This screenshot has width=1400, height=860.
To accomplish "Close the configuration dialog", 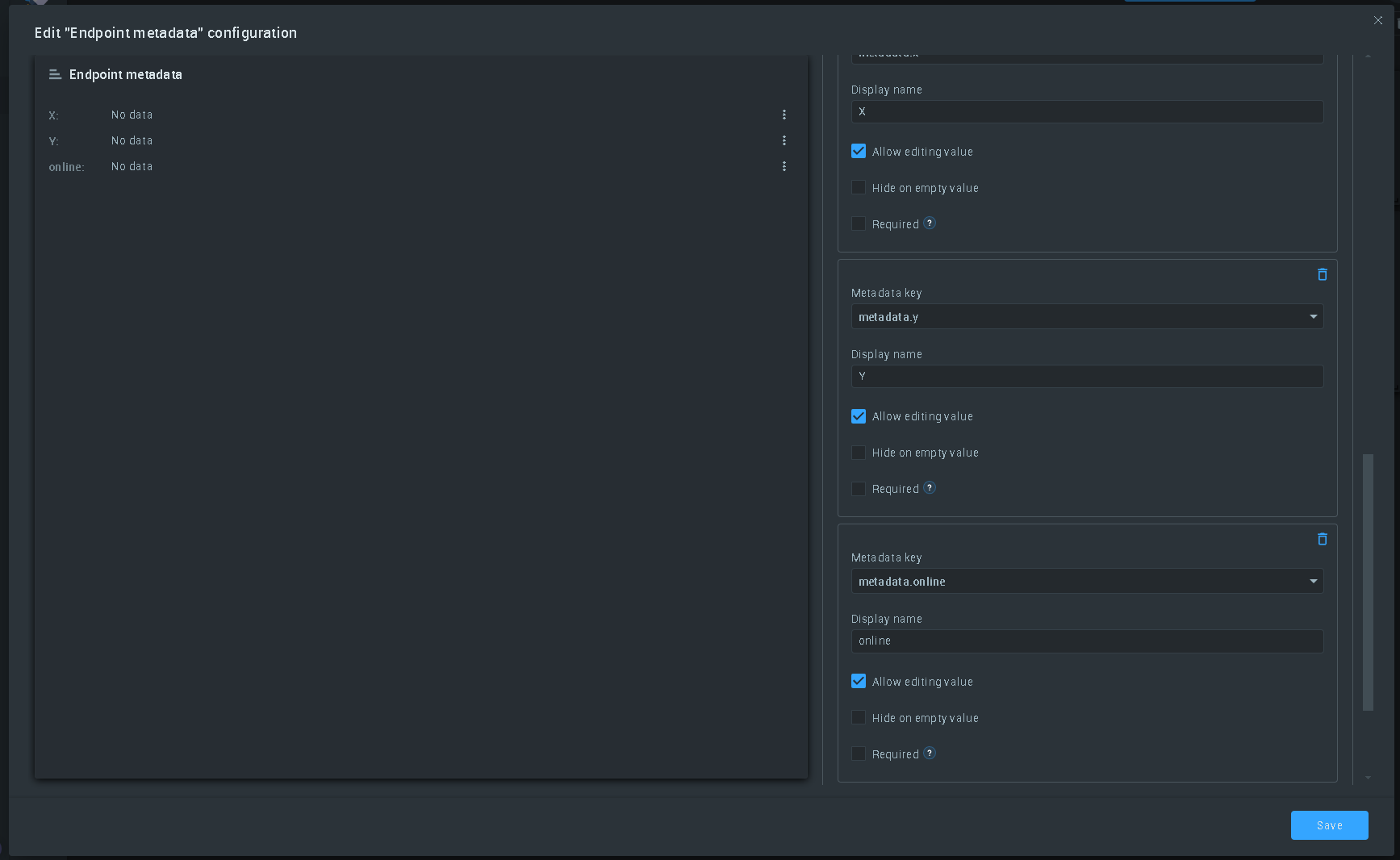I will 1378,20.
